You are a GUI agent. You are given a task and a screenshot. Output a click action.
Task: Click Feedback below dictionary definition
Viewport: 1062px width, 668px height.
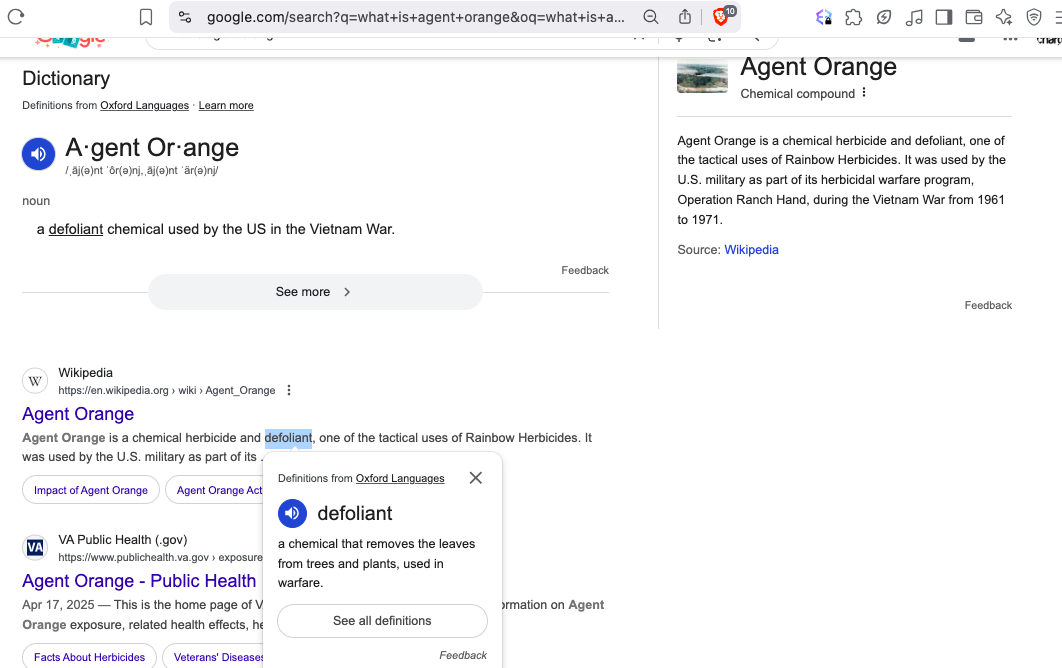[x=585, y=270]
